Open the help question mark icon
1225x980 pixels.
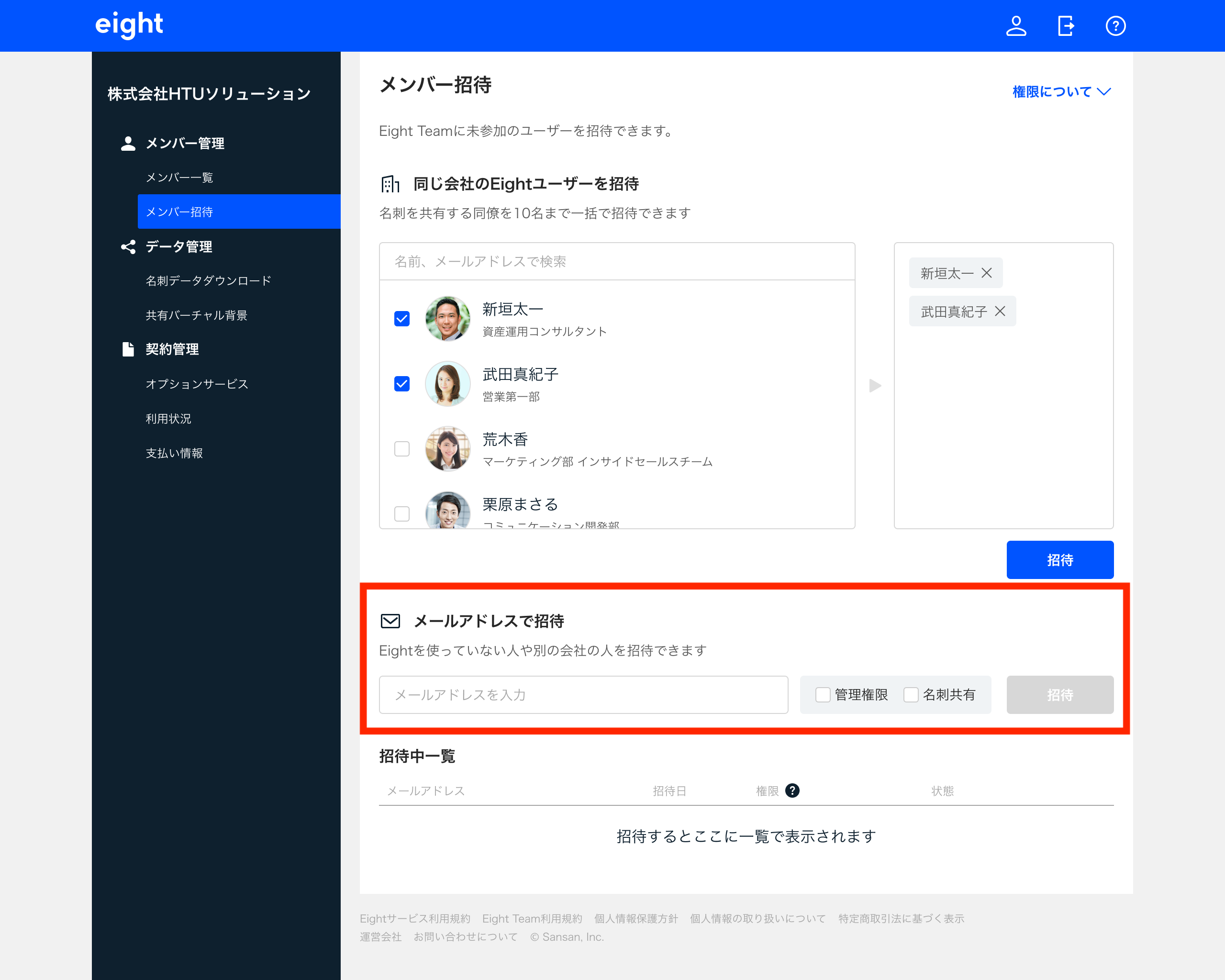click(x=1115, y=26)
